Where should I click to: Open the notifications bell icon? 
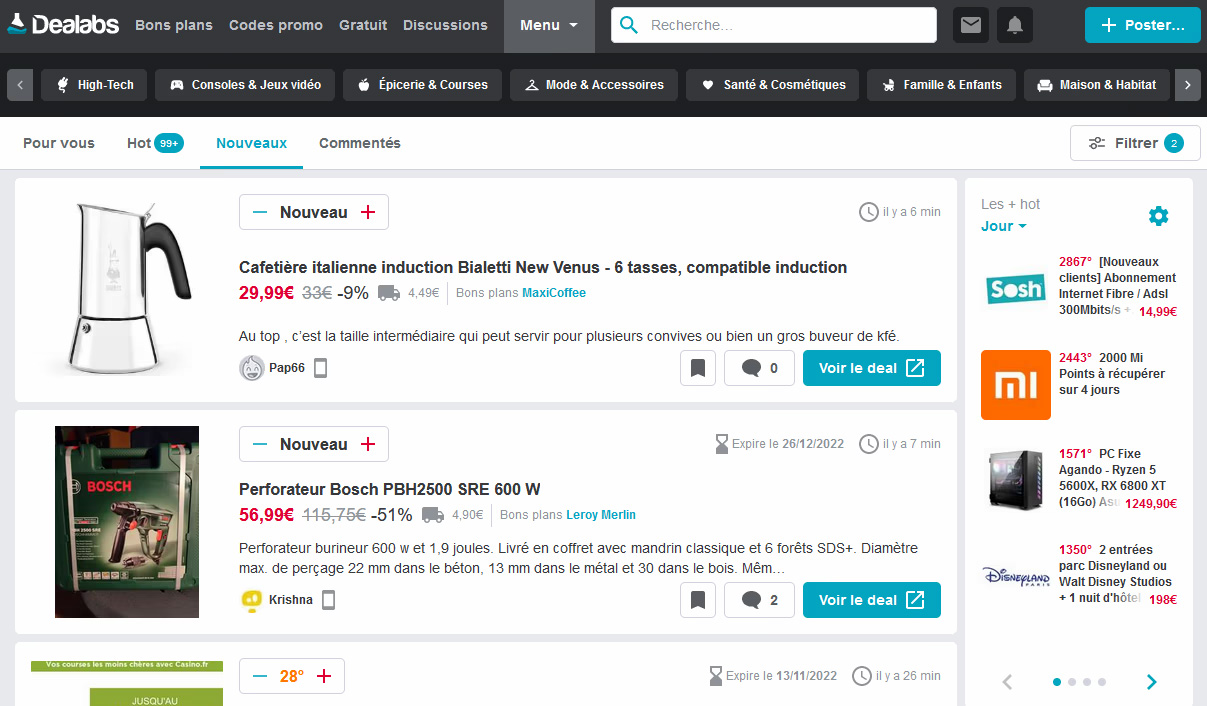pos(1015,25)
